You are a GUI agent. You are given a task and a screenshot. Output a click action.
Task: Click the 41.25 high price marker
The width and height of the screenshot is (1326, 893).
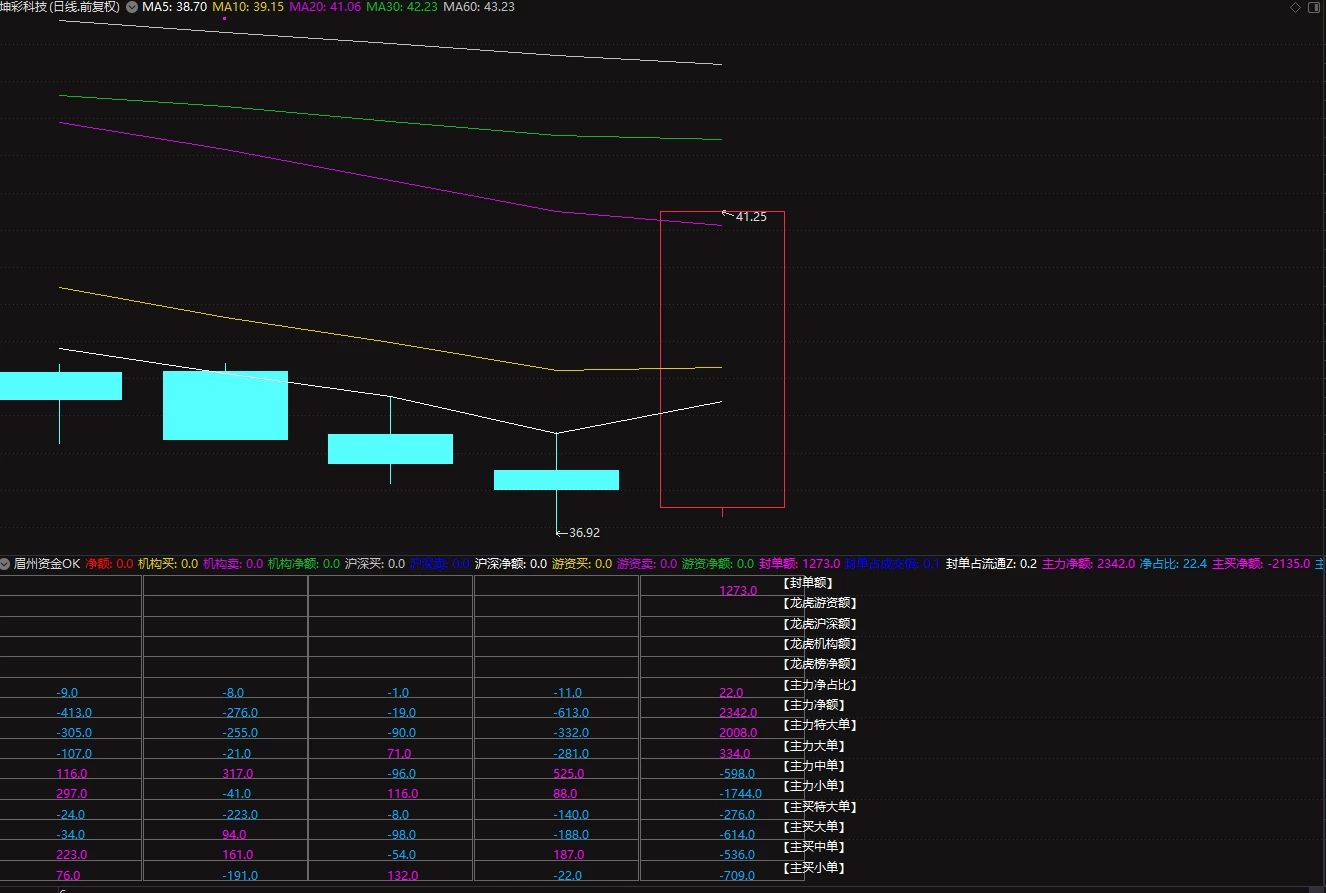(751, 216)
